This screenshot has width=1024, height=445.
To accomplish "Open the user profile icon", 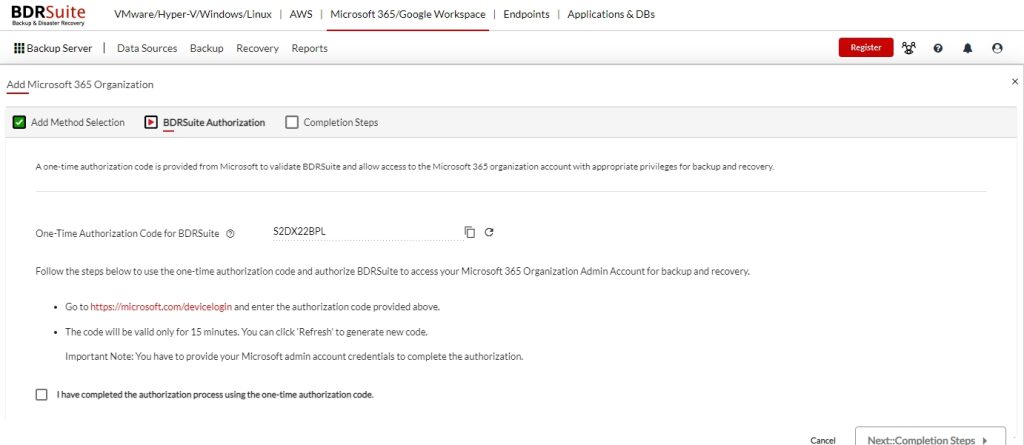I will (x=997, y=48).
